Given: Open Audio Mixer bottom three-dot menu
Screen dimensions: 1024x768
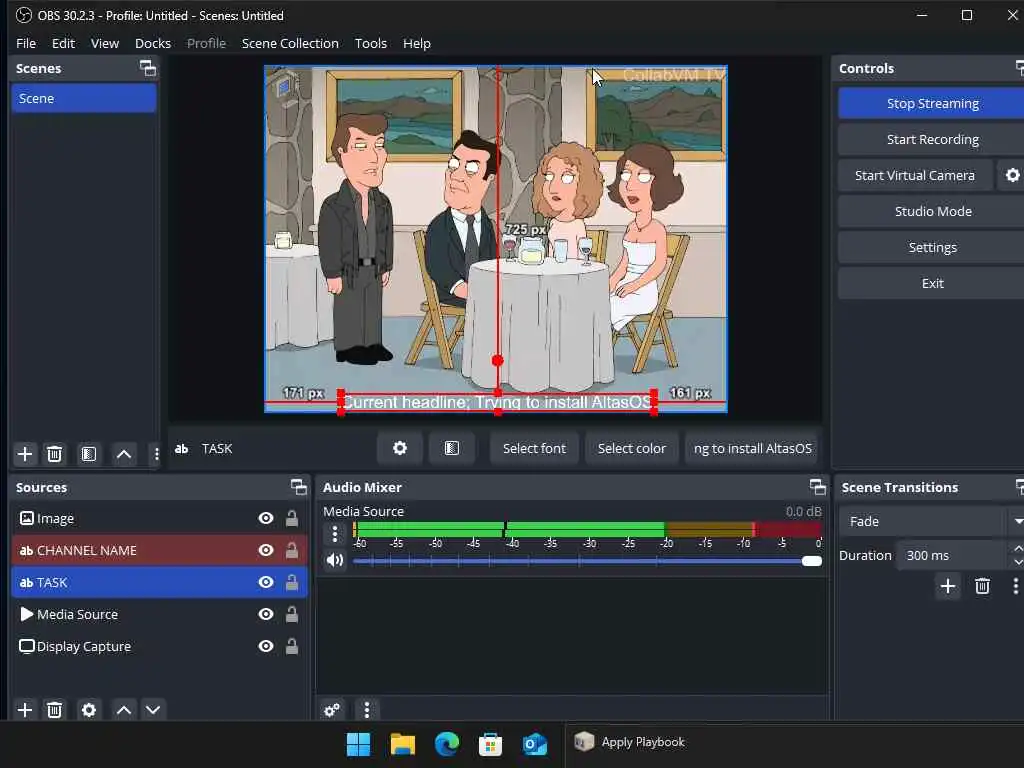Looking at the screenshot, I should coord(367,710).
